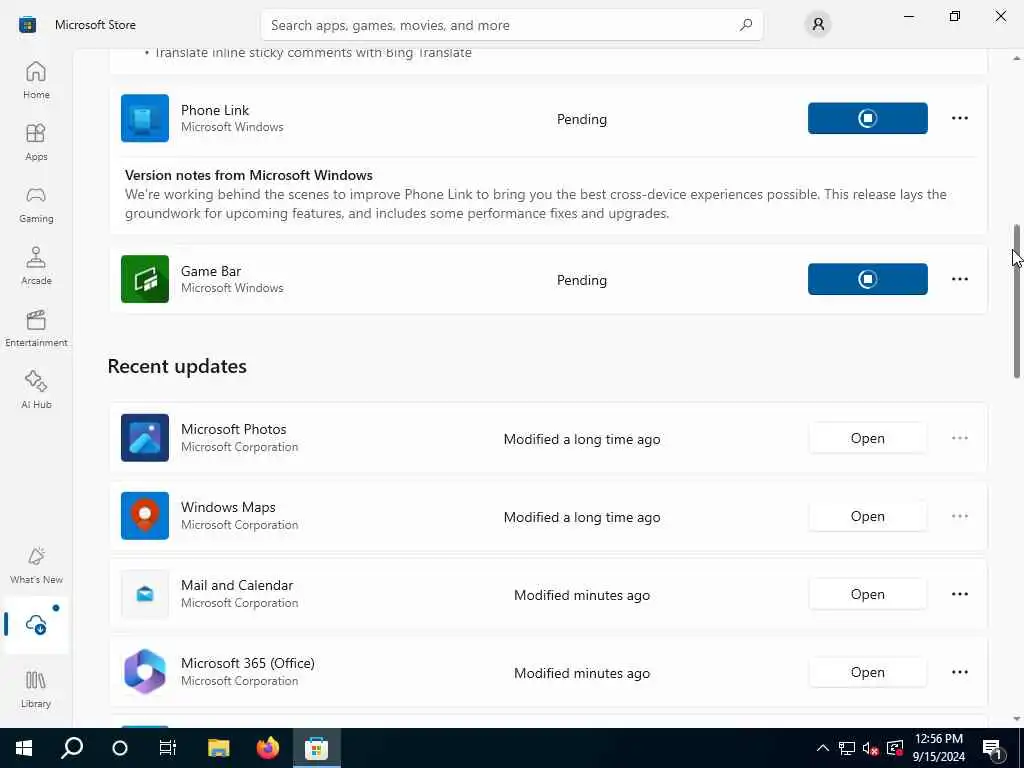This screenshot has width=1024, height=768.
Task: Click the Microsoft Photos app icon
Action: pyautogui.click(x=145, y=438)
